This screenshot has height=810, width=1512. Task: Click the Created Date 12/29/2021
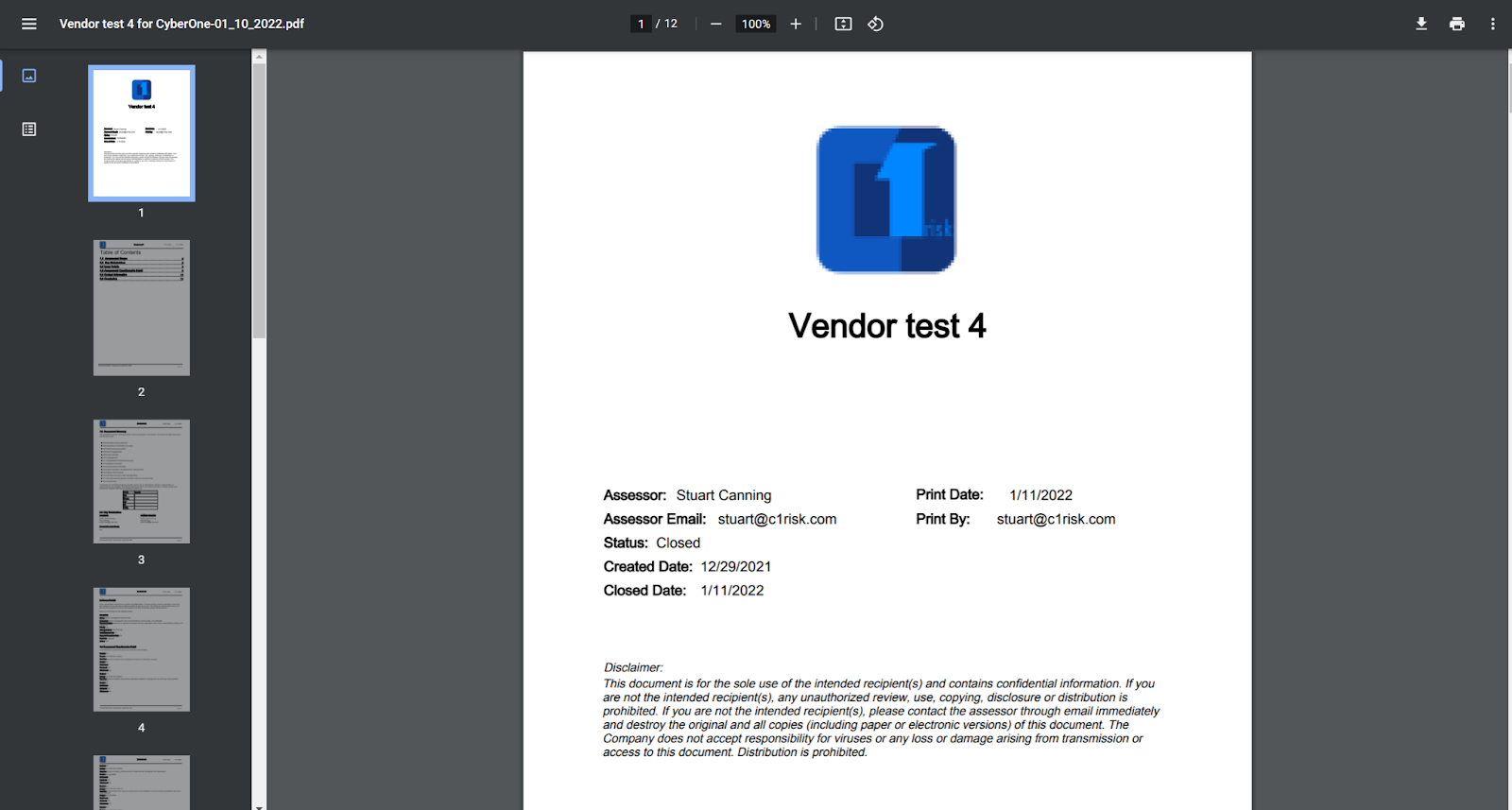point(736,566)
